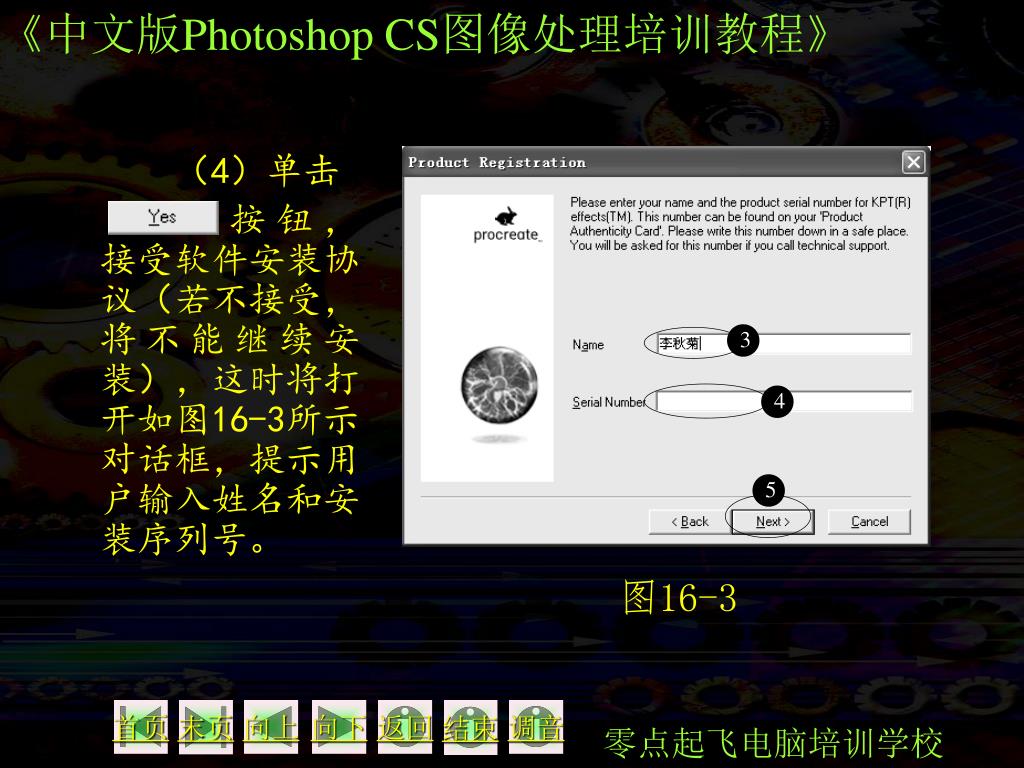Click the procreate rabbit logo

[x=507, y=225]
